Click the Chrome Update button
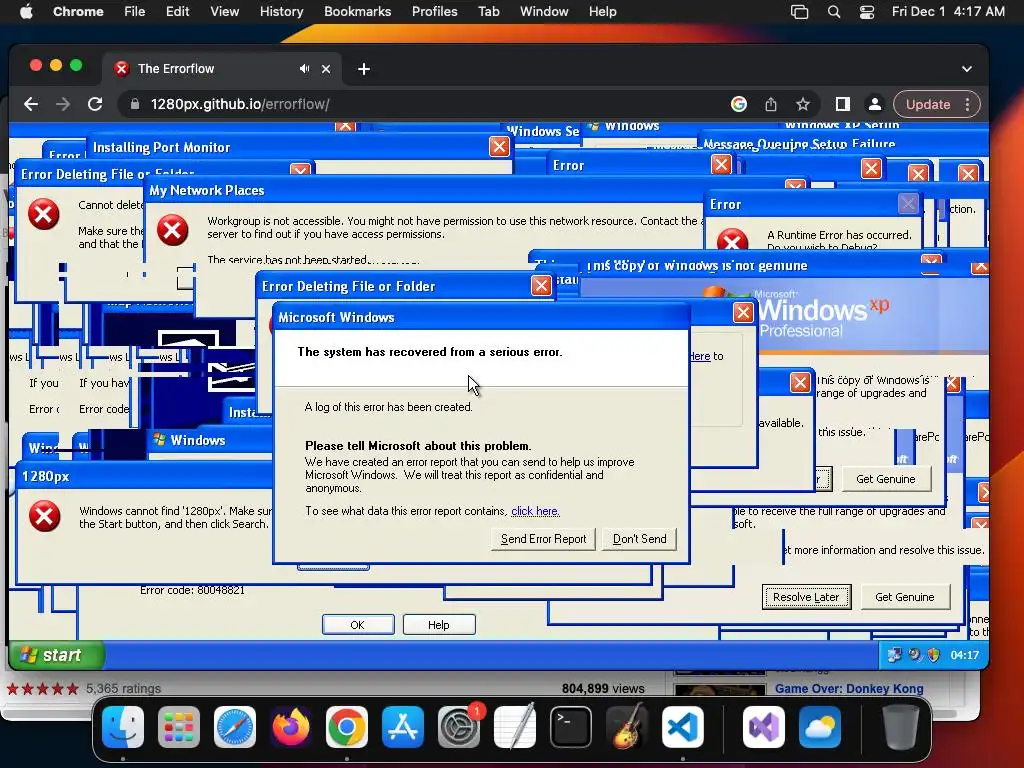 [927, 104]
